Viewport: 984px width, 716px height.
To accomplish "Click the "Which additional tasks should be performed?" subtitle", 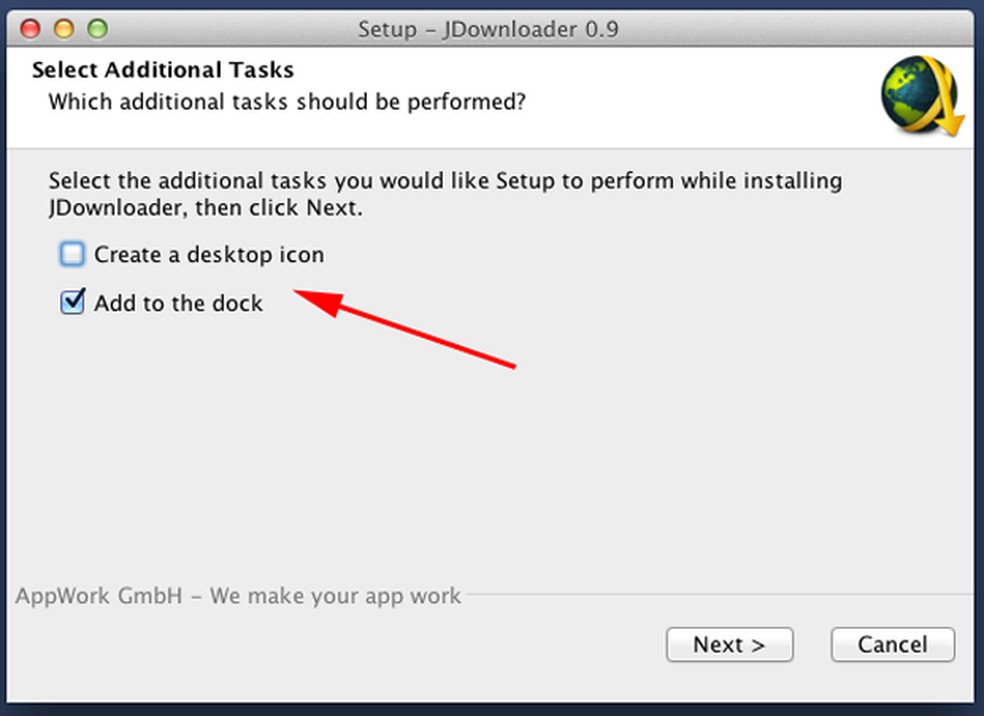I will point(287,101).
